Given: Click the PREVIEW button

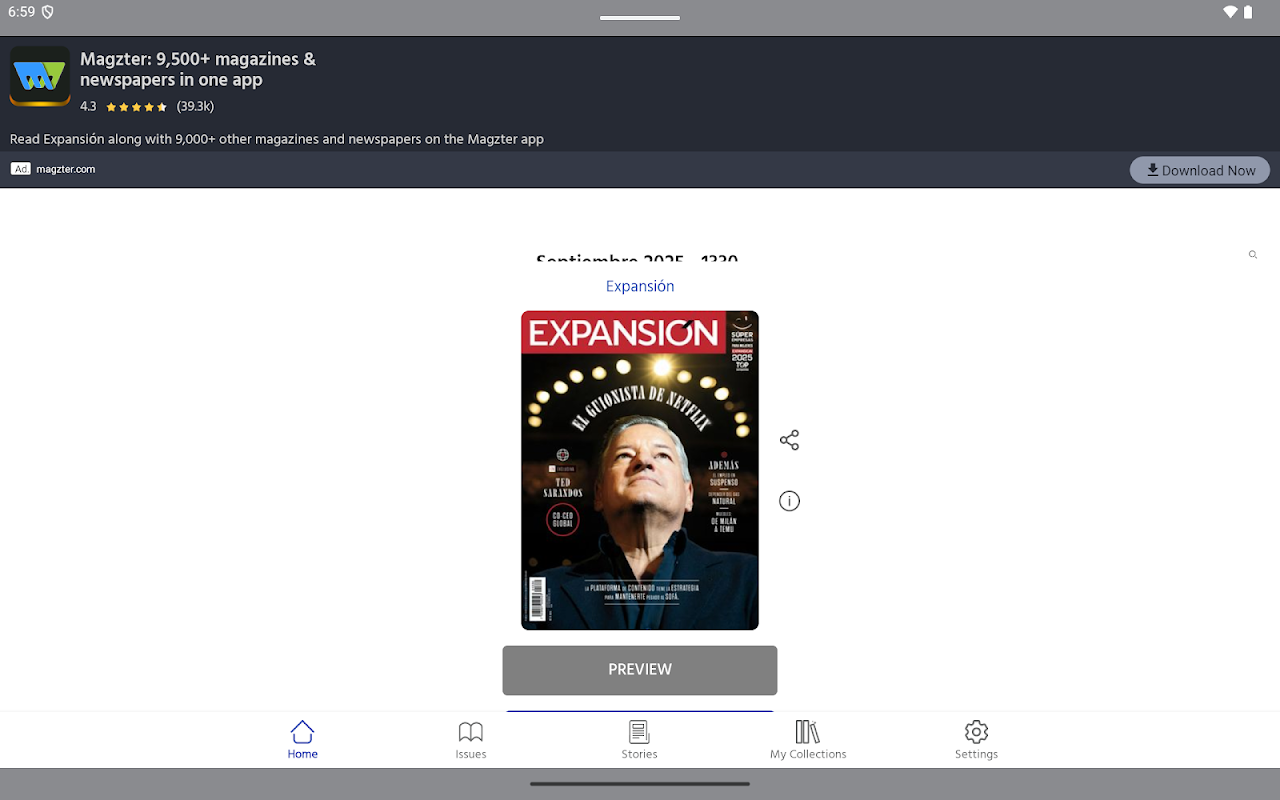Looking at the screenshot, I should pos(640,670).
